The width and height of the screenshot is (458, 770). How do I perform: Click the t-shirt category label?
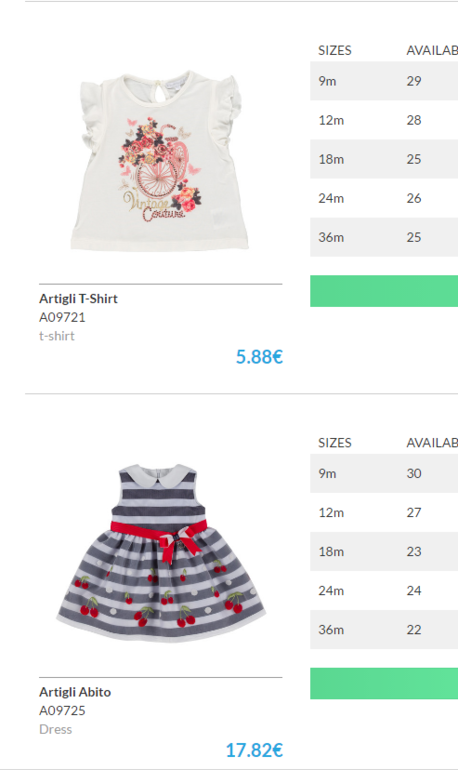point(57,336)
